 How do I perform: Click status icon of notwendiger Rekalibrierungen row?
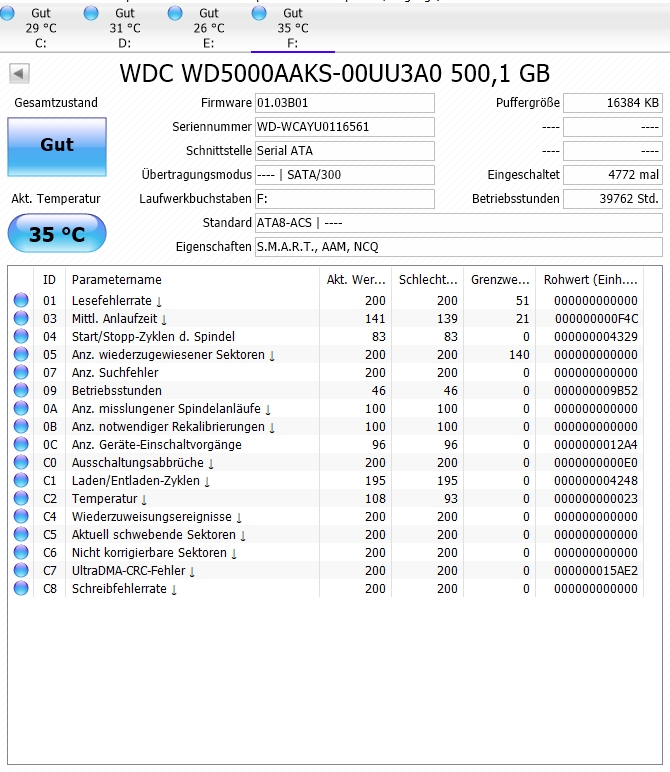[21, 426]
